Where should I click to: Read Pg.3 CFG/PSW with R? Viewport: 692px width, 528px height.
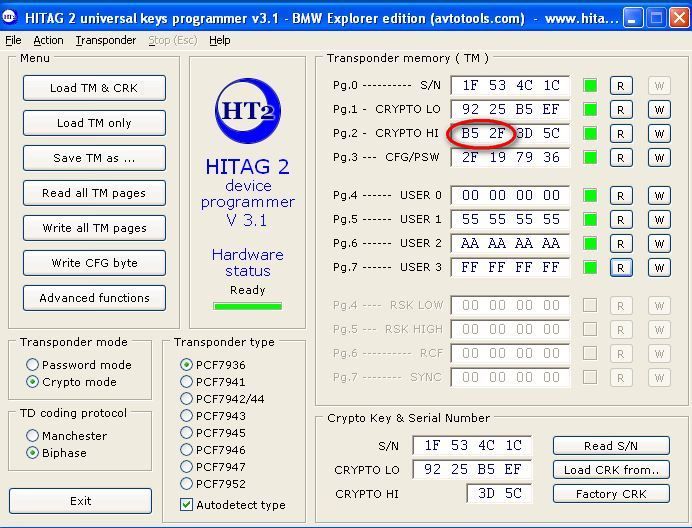(621, 158)
